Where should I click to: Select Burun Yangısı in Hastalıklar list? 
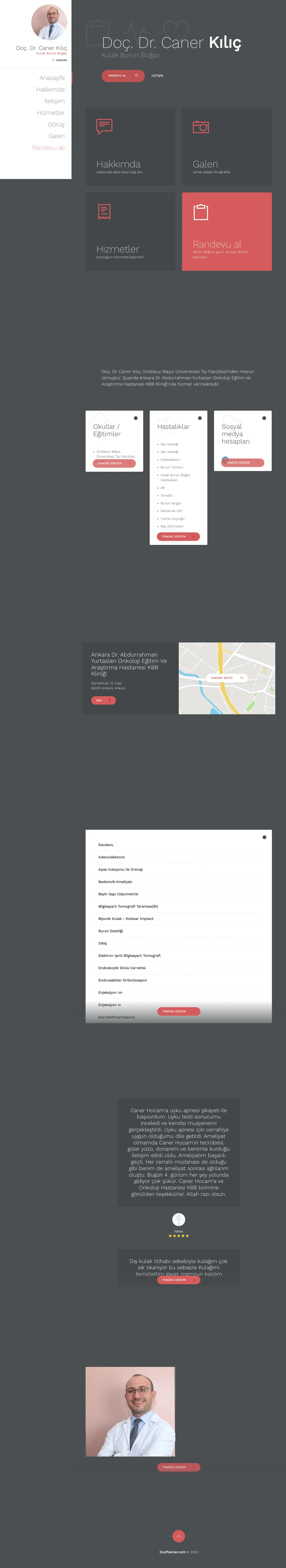171,503
